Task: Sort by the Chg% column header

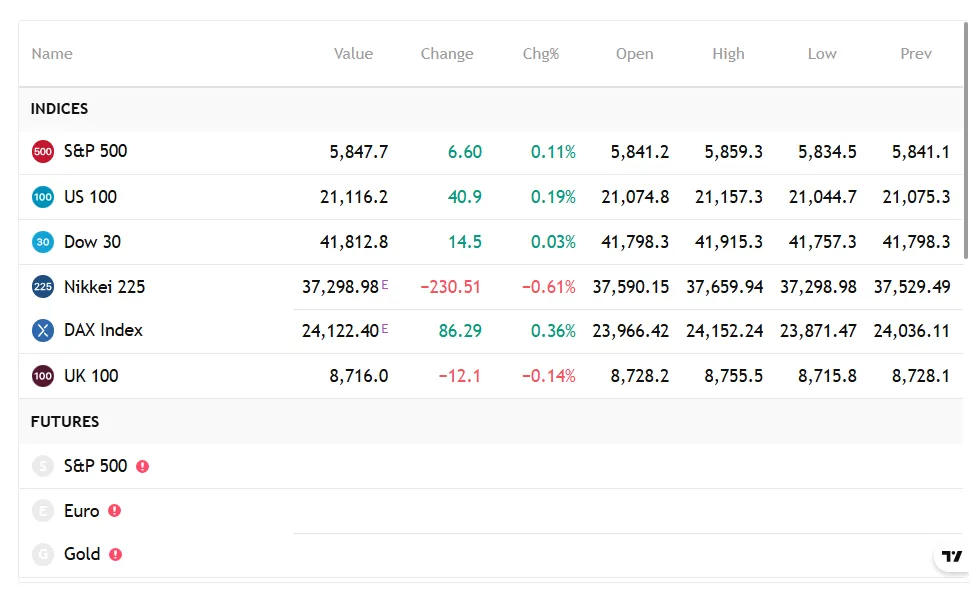Action: tap(541, 54)
